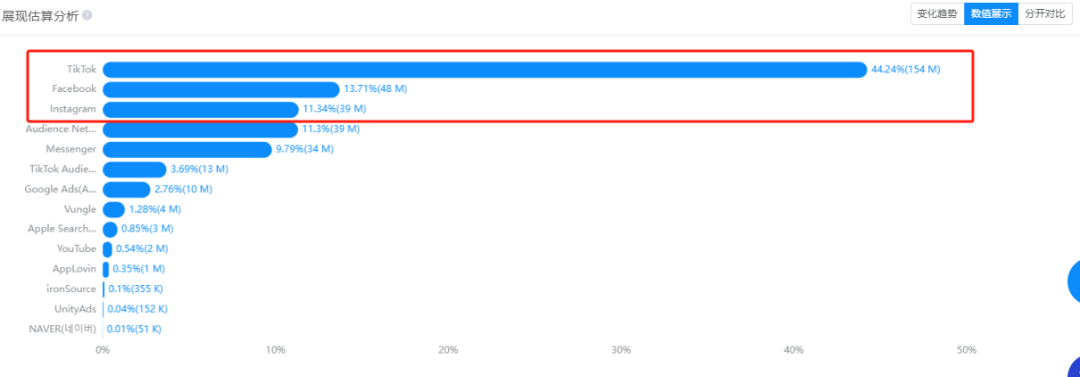Click the help icon beside 展现估算分析
Viewport: 1080px width, 377px height.
[x=87, y=15]
